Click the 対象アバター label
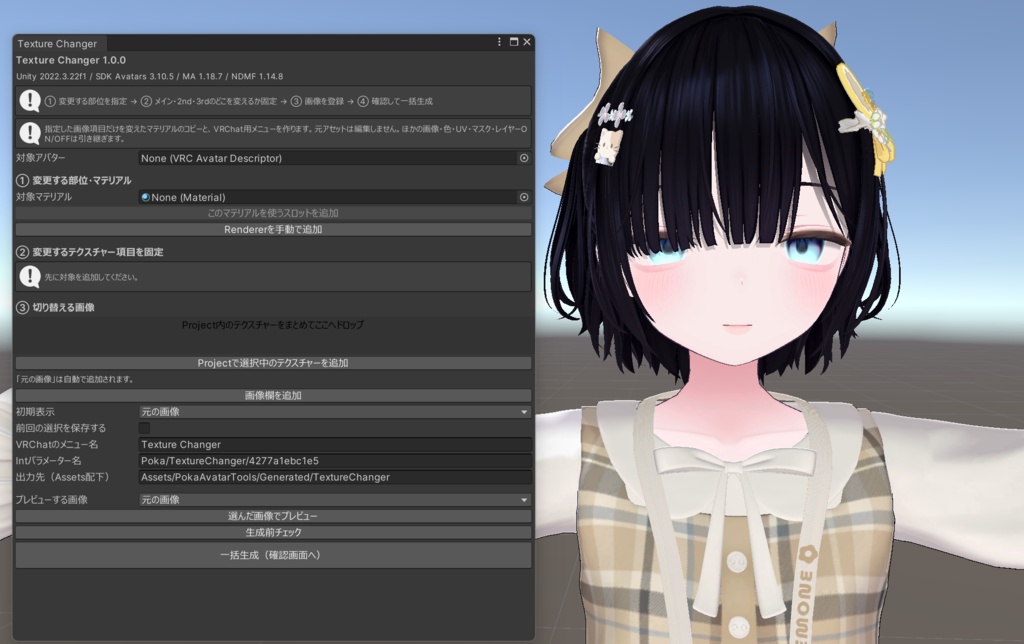This screenshot has width=1024, height=644. 40,157
